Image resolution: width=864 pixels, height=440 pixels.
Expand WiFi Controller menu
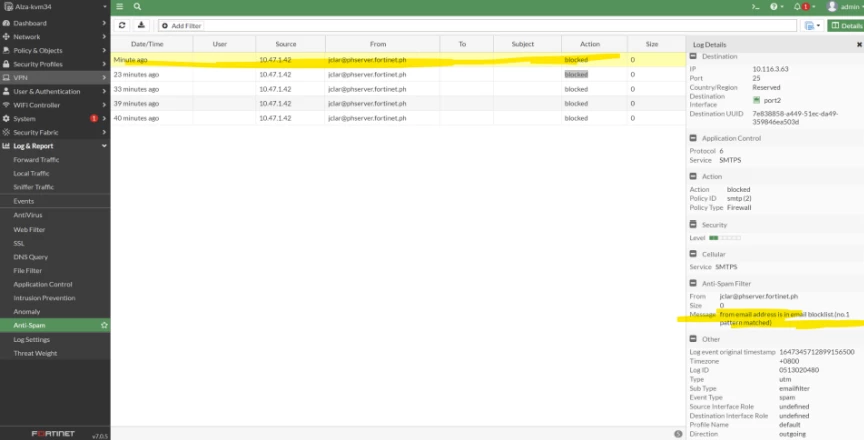pyautogui.click(x=55, y=105)
